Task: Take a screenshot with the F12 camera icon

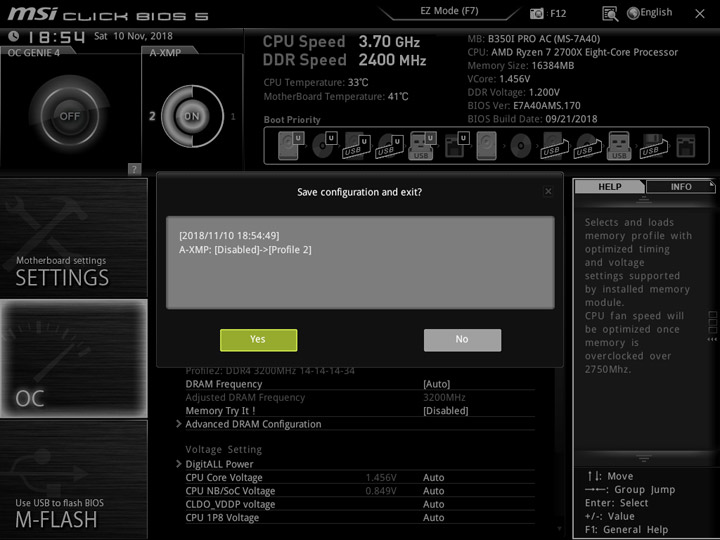Action: pos(536,13)
